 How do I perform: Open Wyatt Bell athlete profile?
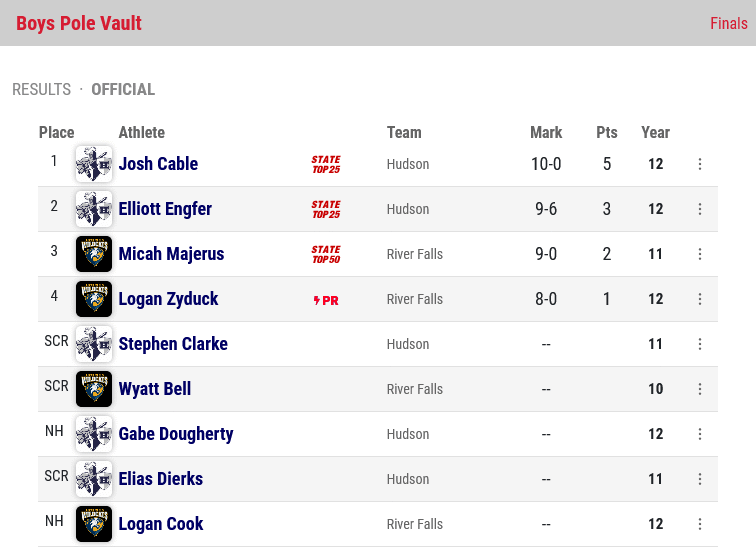[x=155, y=389]
